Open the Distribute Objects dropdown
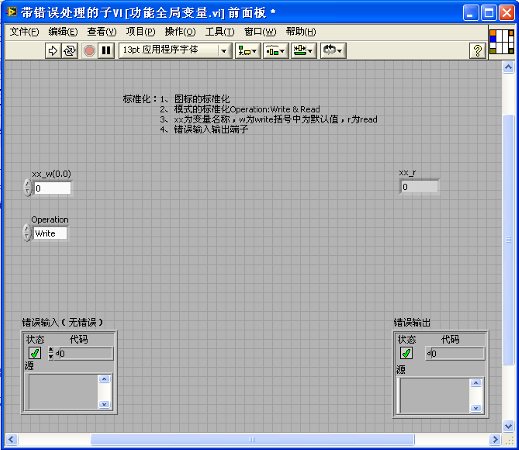Viewport: 519px width, 450px height. 276,51
